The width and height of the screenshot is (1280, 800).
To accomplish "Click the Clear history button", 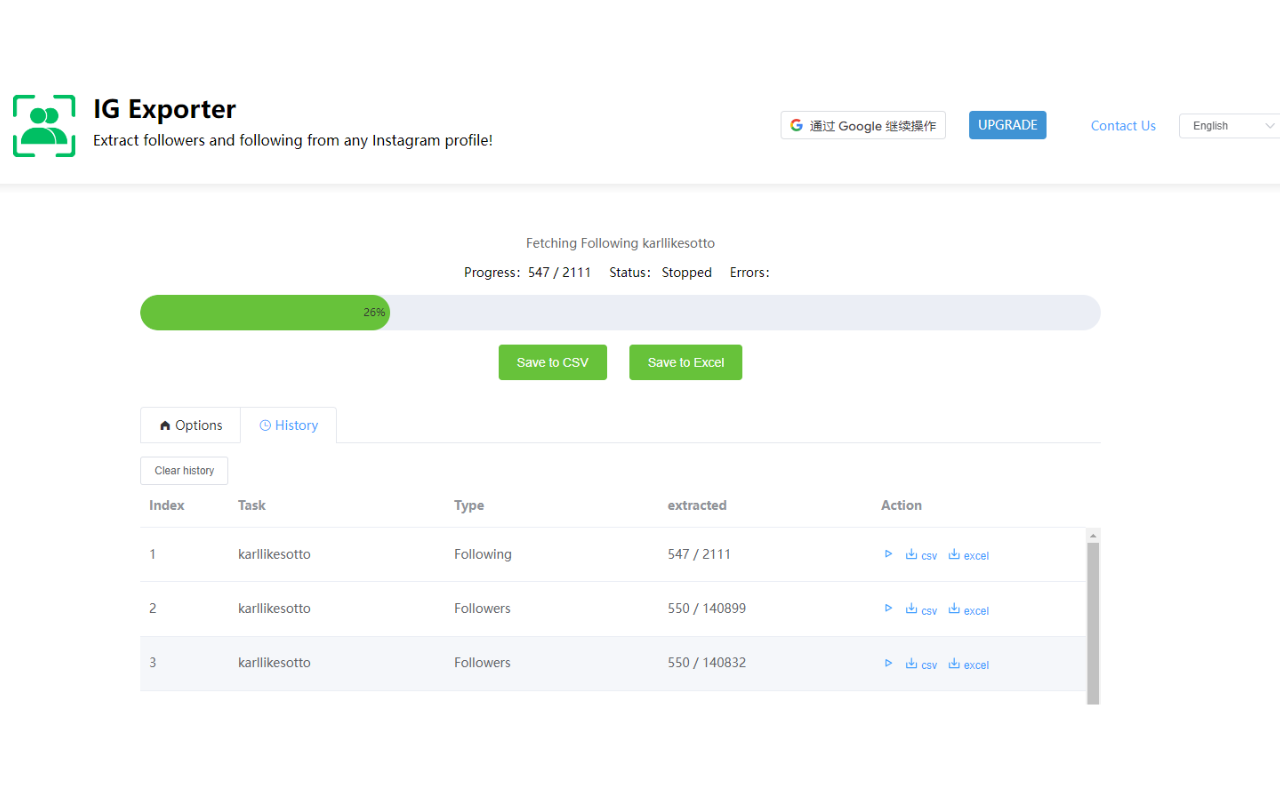I will pos(184,471).
